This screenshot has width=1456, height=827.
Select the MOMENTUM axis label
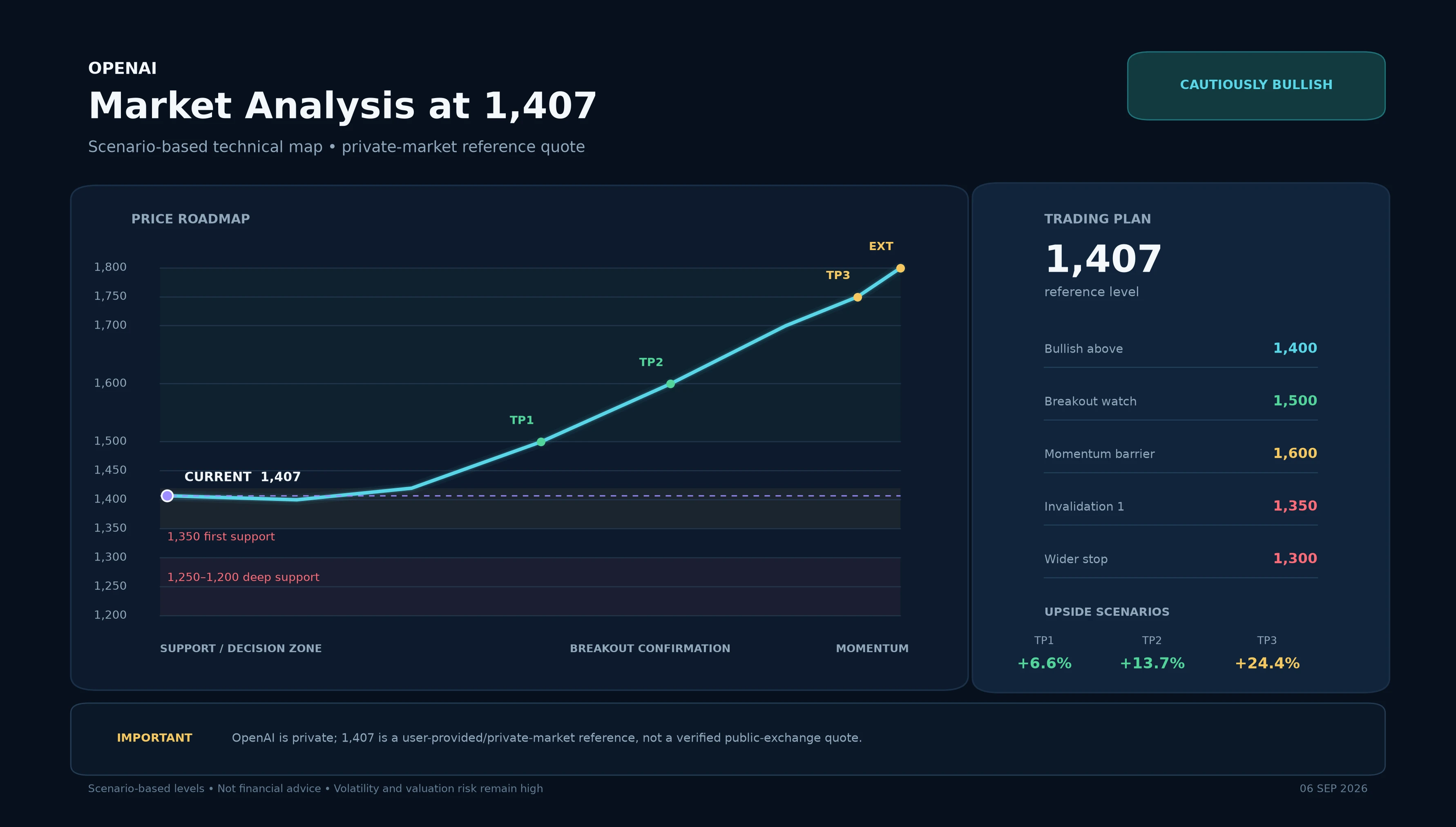[872, 649]
